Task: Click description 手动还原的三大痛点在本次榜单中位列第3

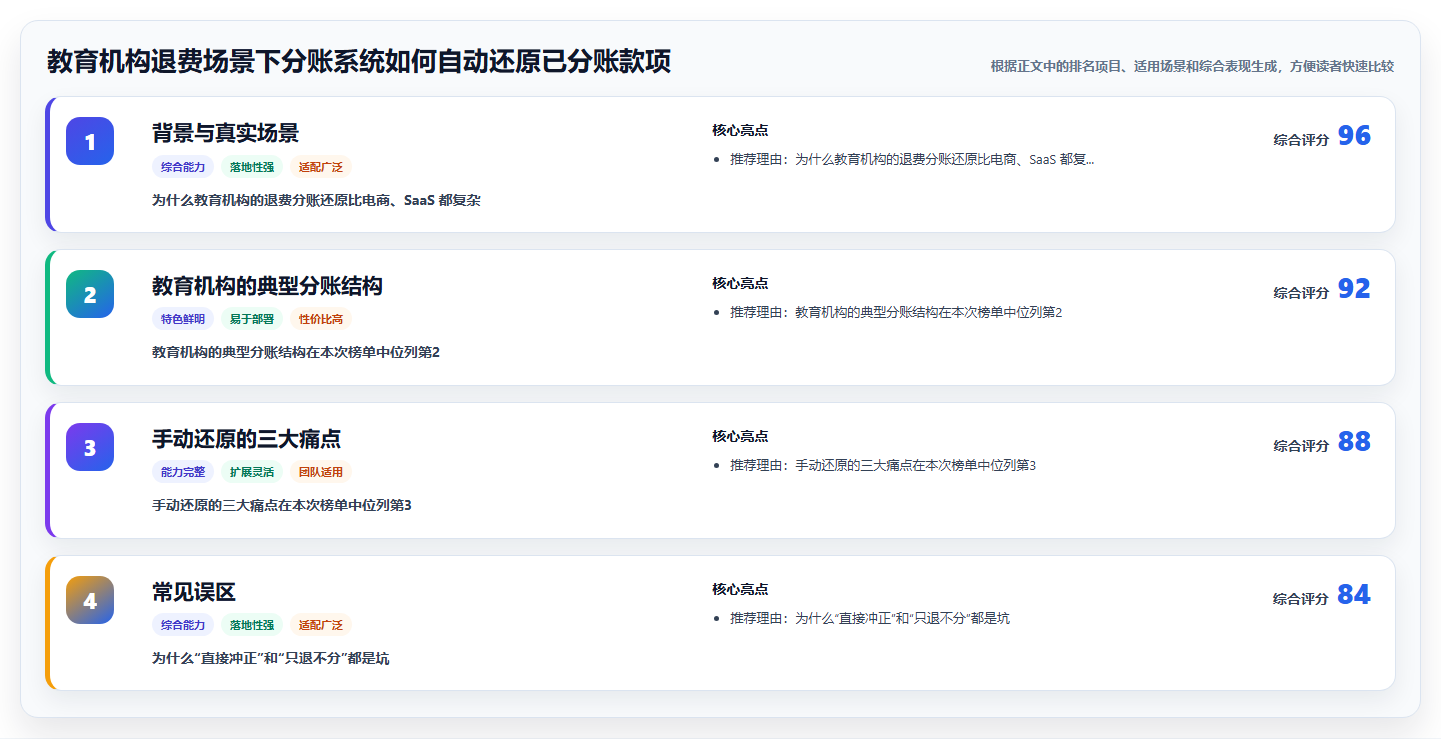Action: (282, 505)
